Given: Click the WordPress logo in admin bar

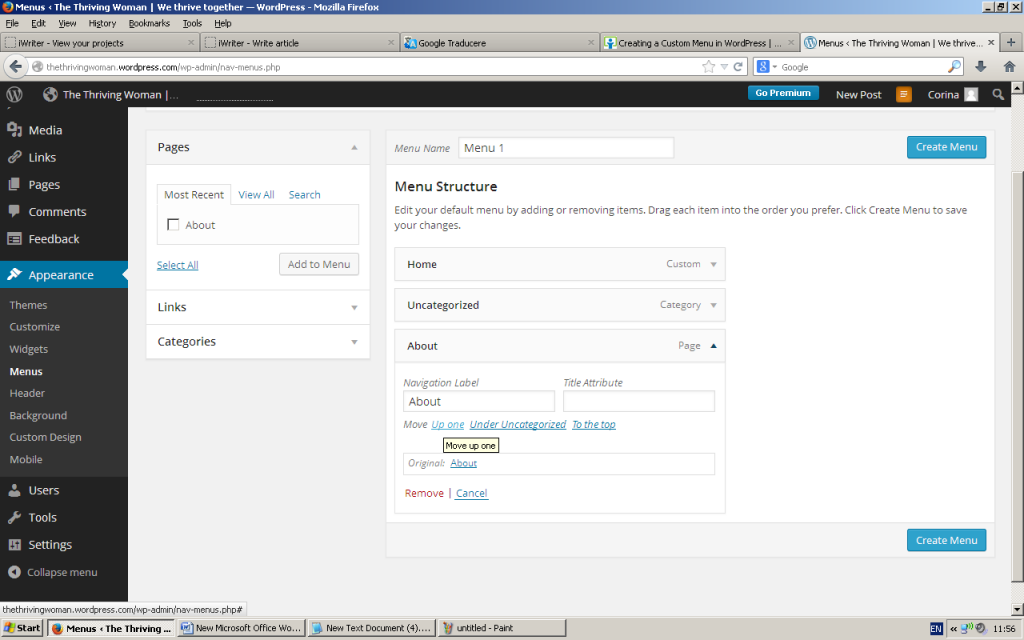Looking at the screenshot, I should click(x=14, y=94).
